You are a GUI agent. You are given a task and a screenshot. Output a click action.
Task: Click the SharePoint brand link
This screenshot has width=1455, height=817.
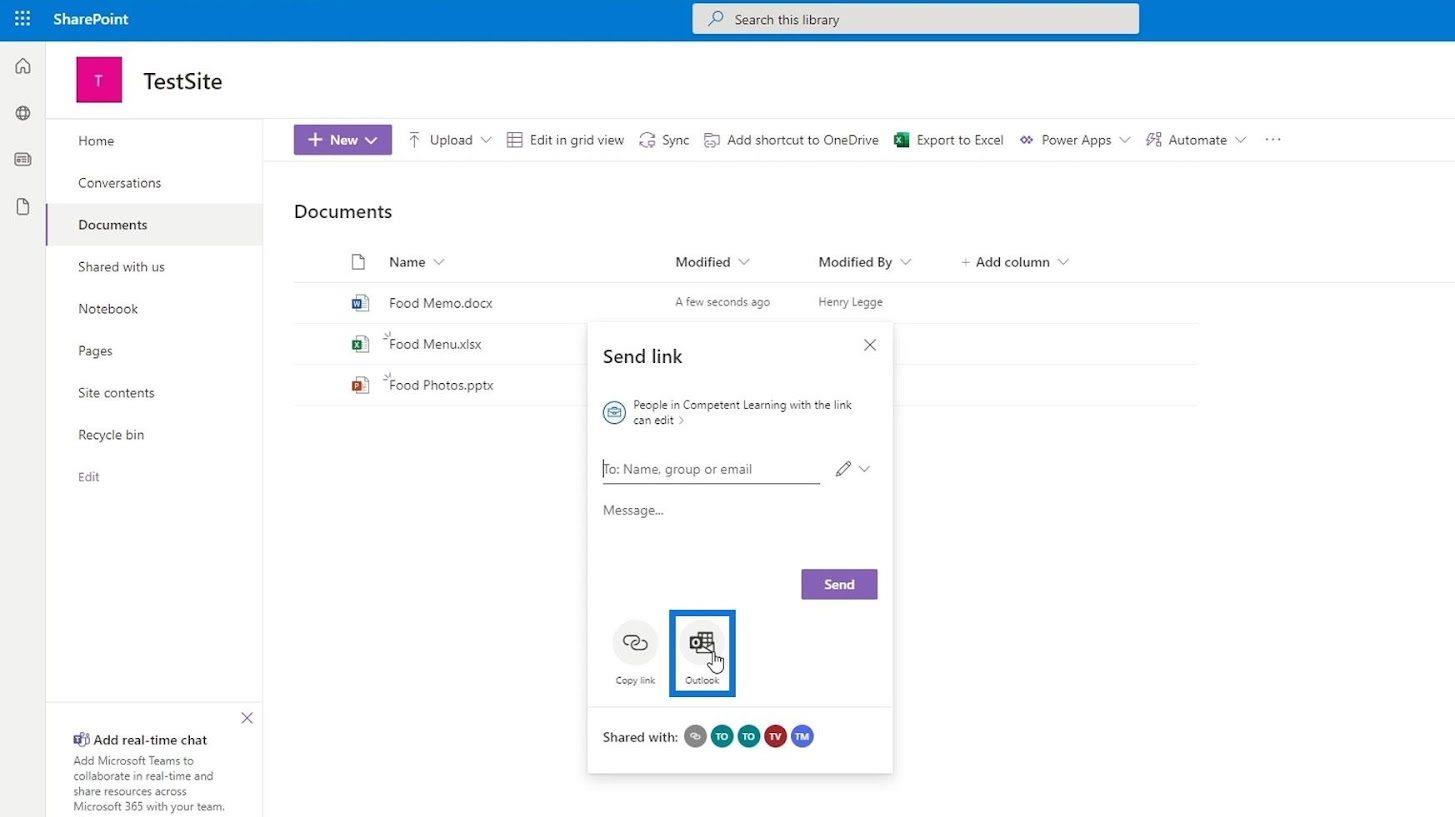91,19
